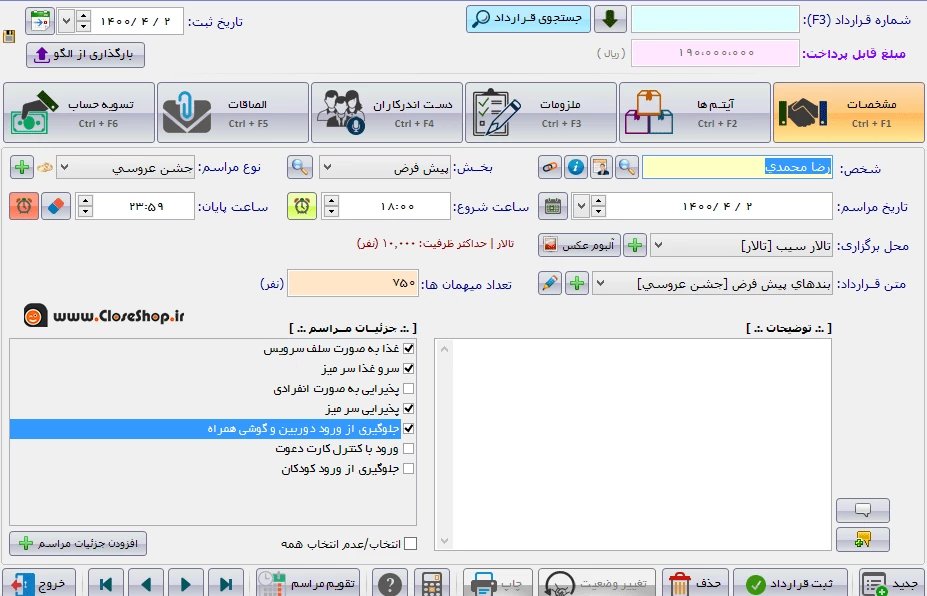Click the save floppy disk icon
The width and height of the screenshot is (927, 596).
tap(9, 37)
